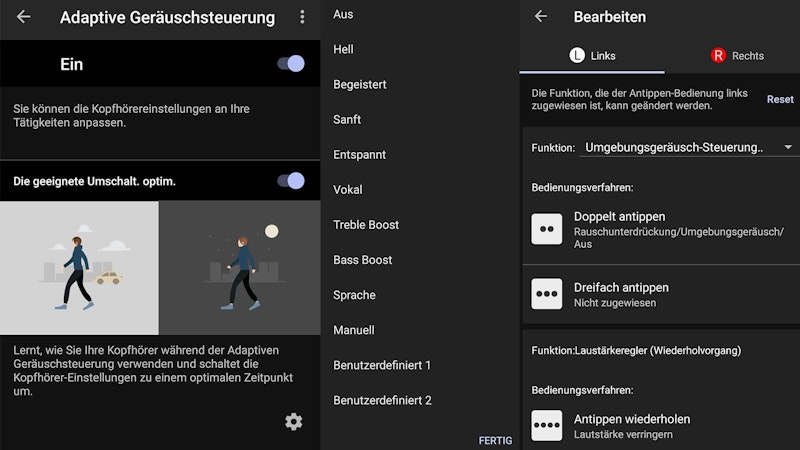Go back from Bearbeiten screen
This screenshot has width=800, height=450.
click(x=541, y=16)
